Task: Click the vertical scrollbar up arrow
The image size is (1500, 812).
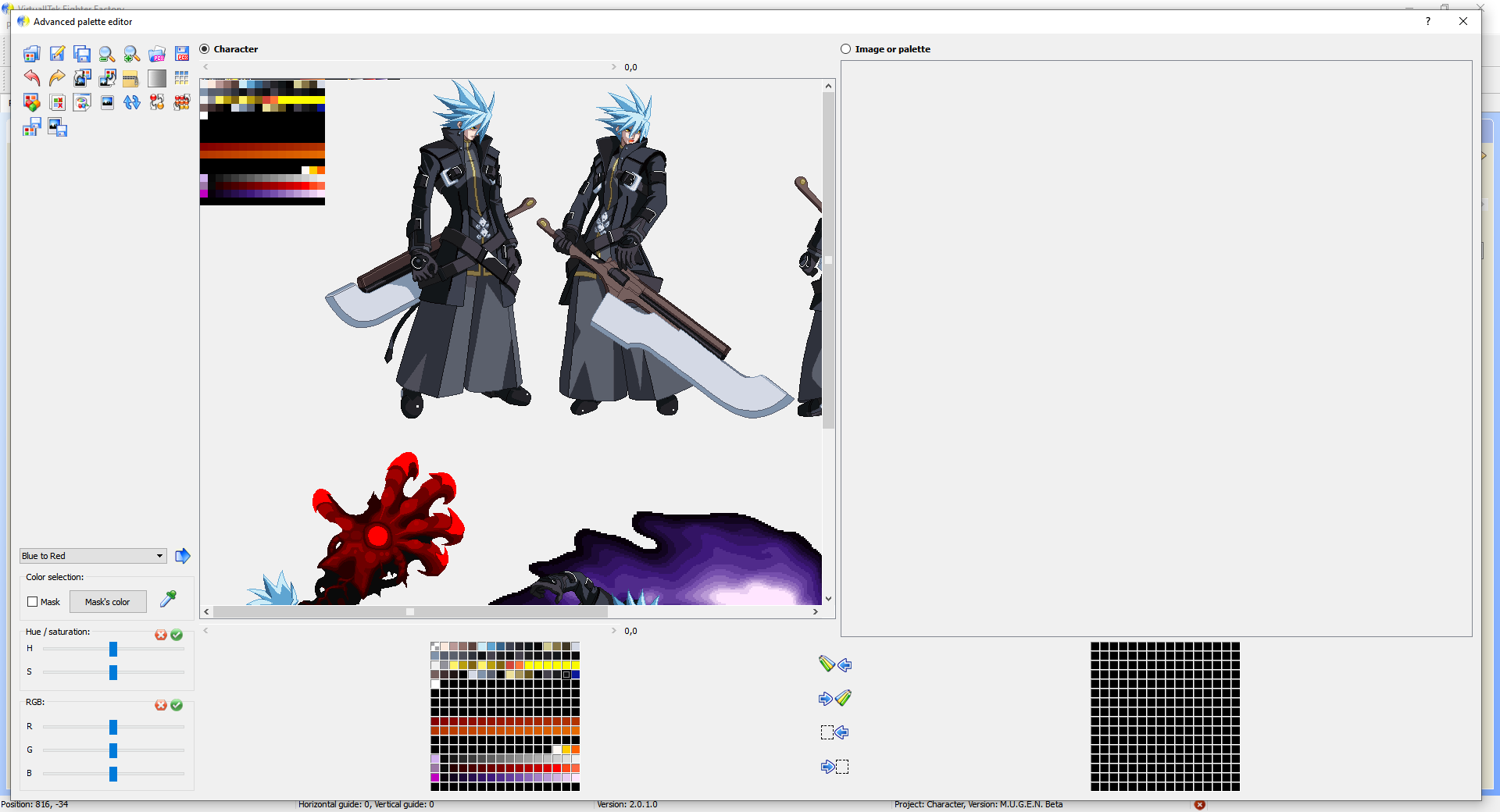Action: click(829, 86)
